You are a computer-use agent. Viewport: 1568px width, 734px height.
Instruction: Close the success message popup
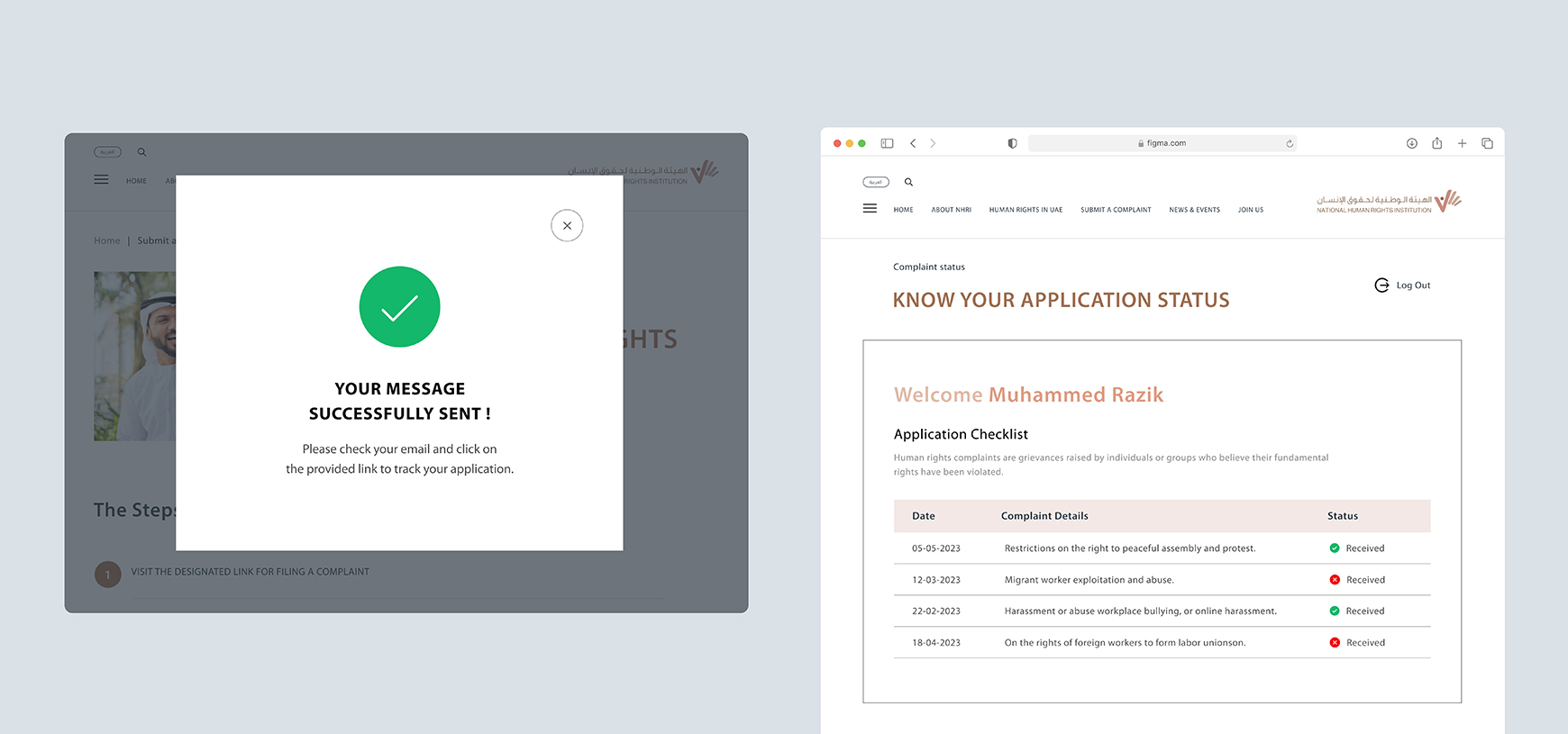point(567,225)
